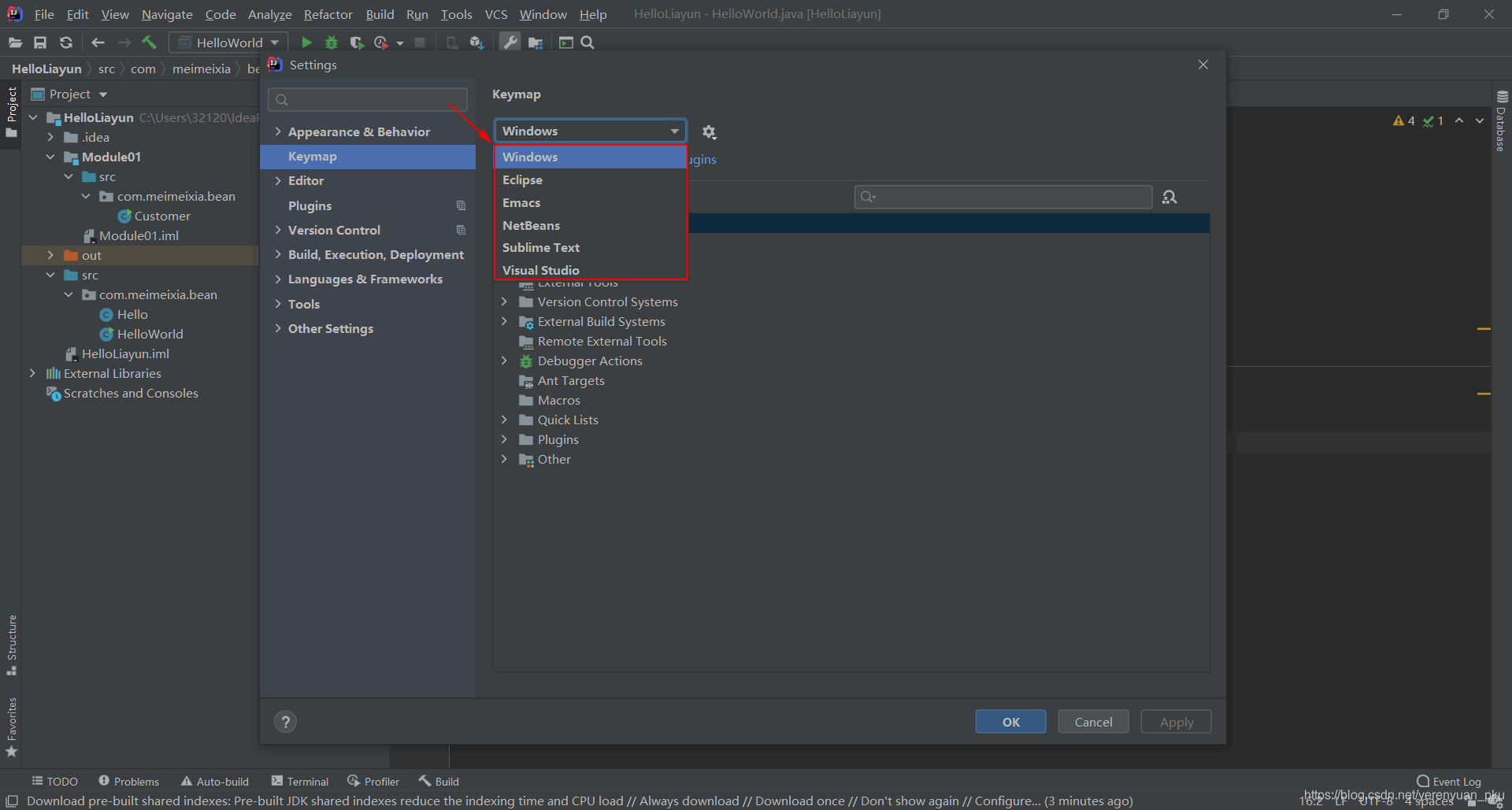
Task: Open the Navigate menu
Action: pyautogui.click(x=167, y=14)
